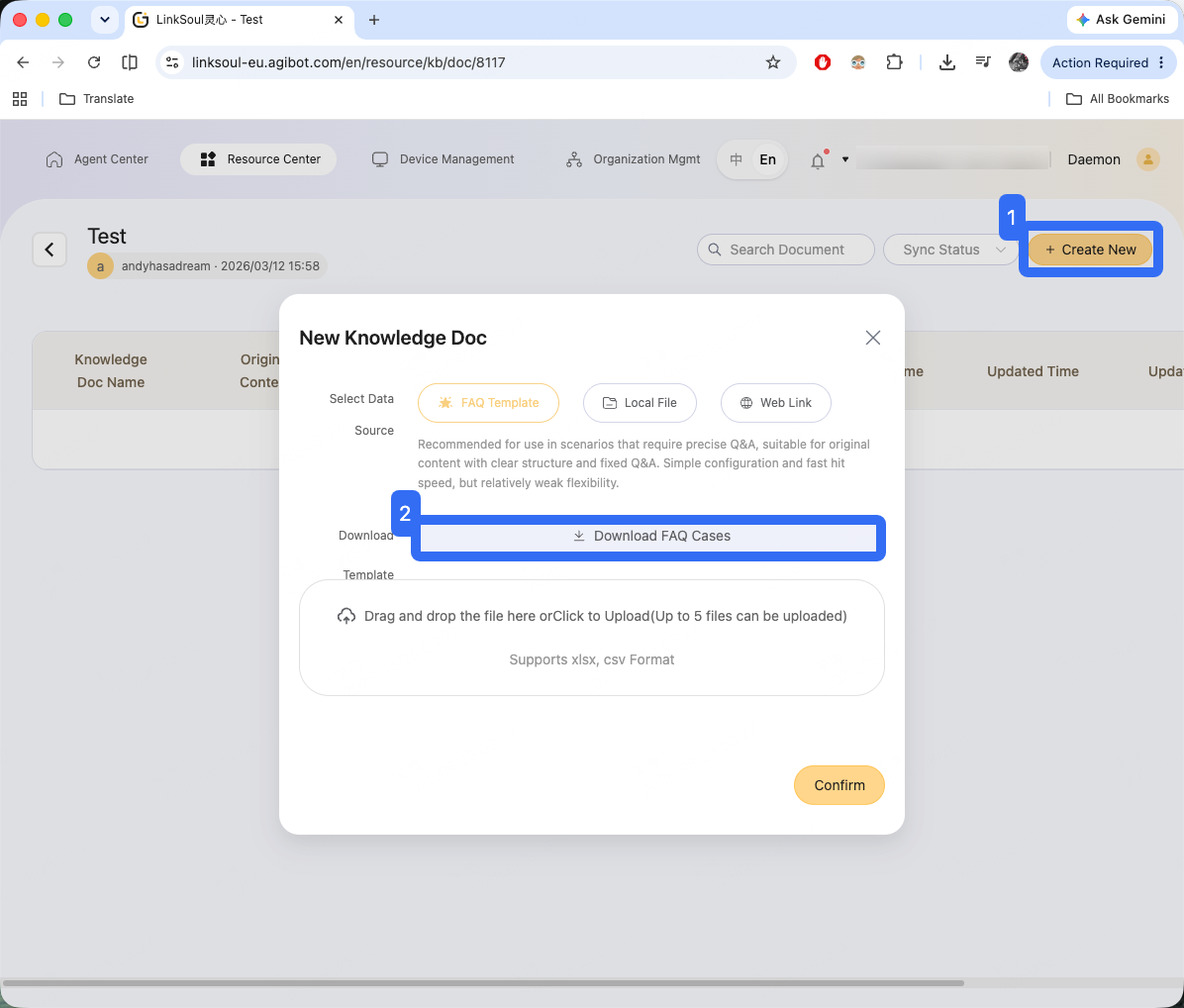The width and height of the screenshot is (1184, 1008).
Task: Select Local File data source
Action: click(x=640, y=402)
